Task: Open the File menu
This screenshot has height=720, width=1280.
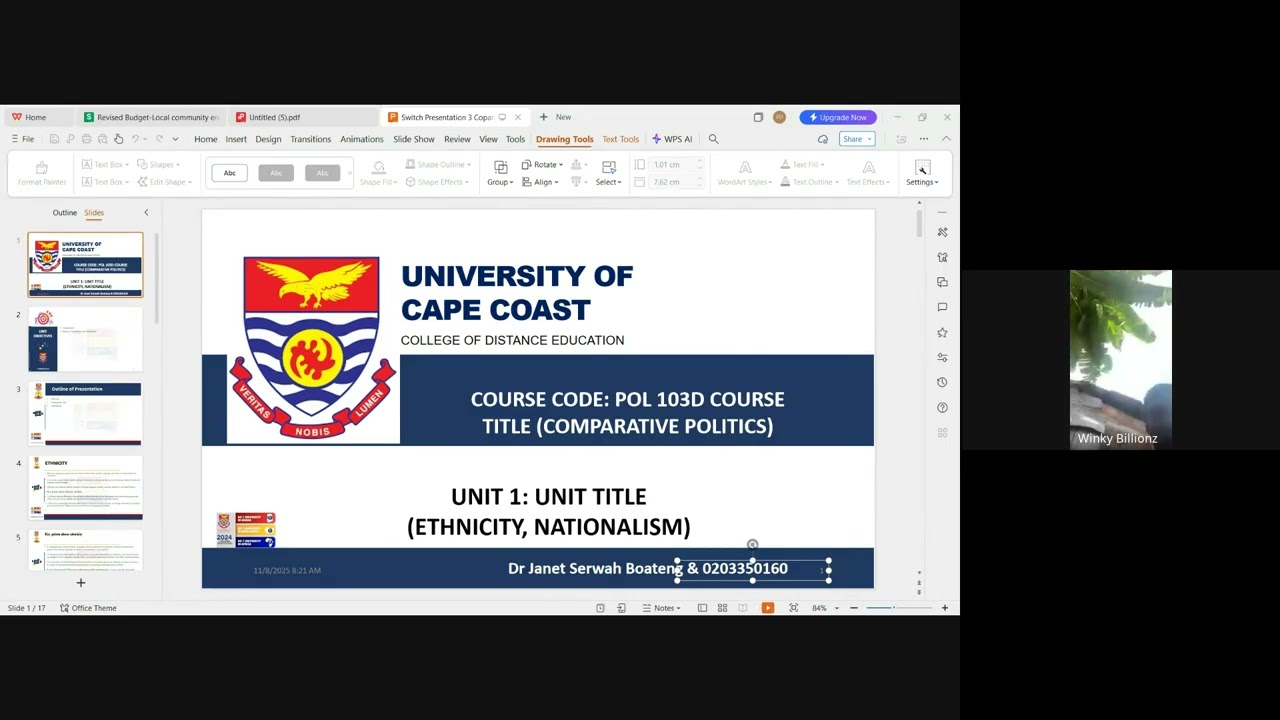Action: click(22, 139)
